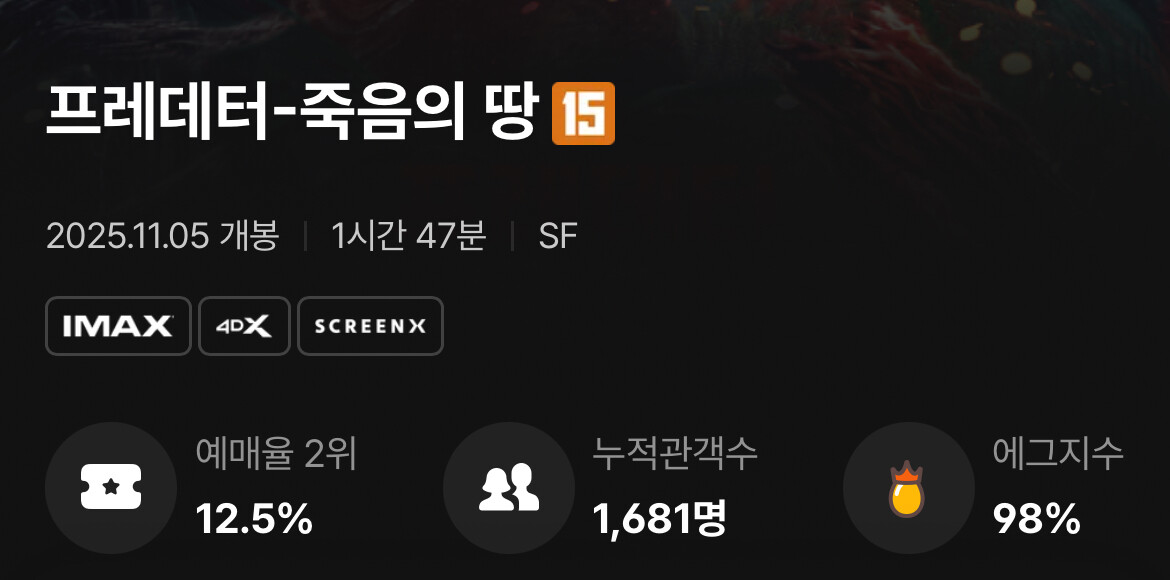Tap the orange 15 age rating badge
Image resolution: width=1170 pixels, height=580 pixels.
(584, 113)
